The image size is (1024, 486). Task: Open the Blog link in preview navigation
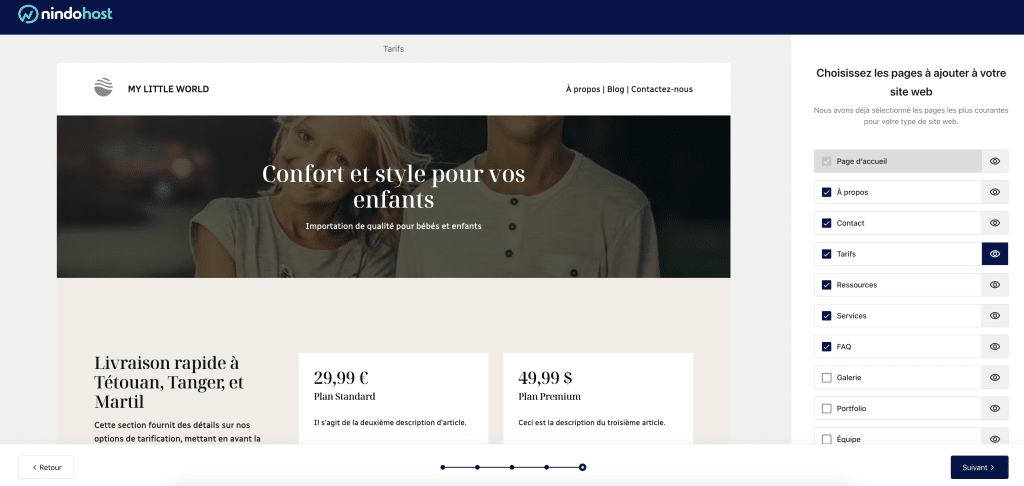615,89
